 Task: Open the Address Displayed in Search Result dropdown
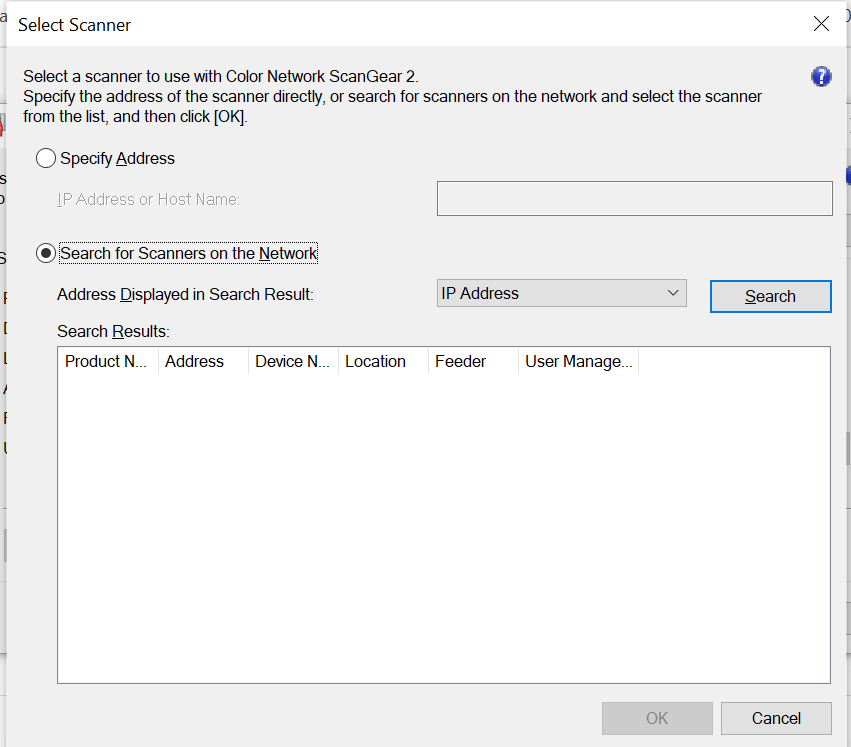562,293
